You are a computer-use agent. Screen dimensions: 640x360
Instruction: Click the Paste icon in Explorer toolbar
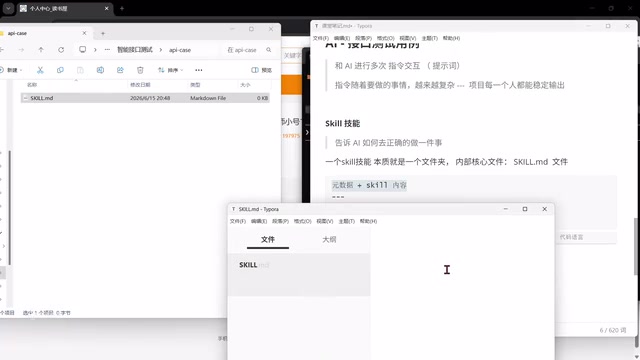tap(80, 70)
